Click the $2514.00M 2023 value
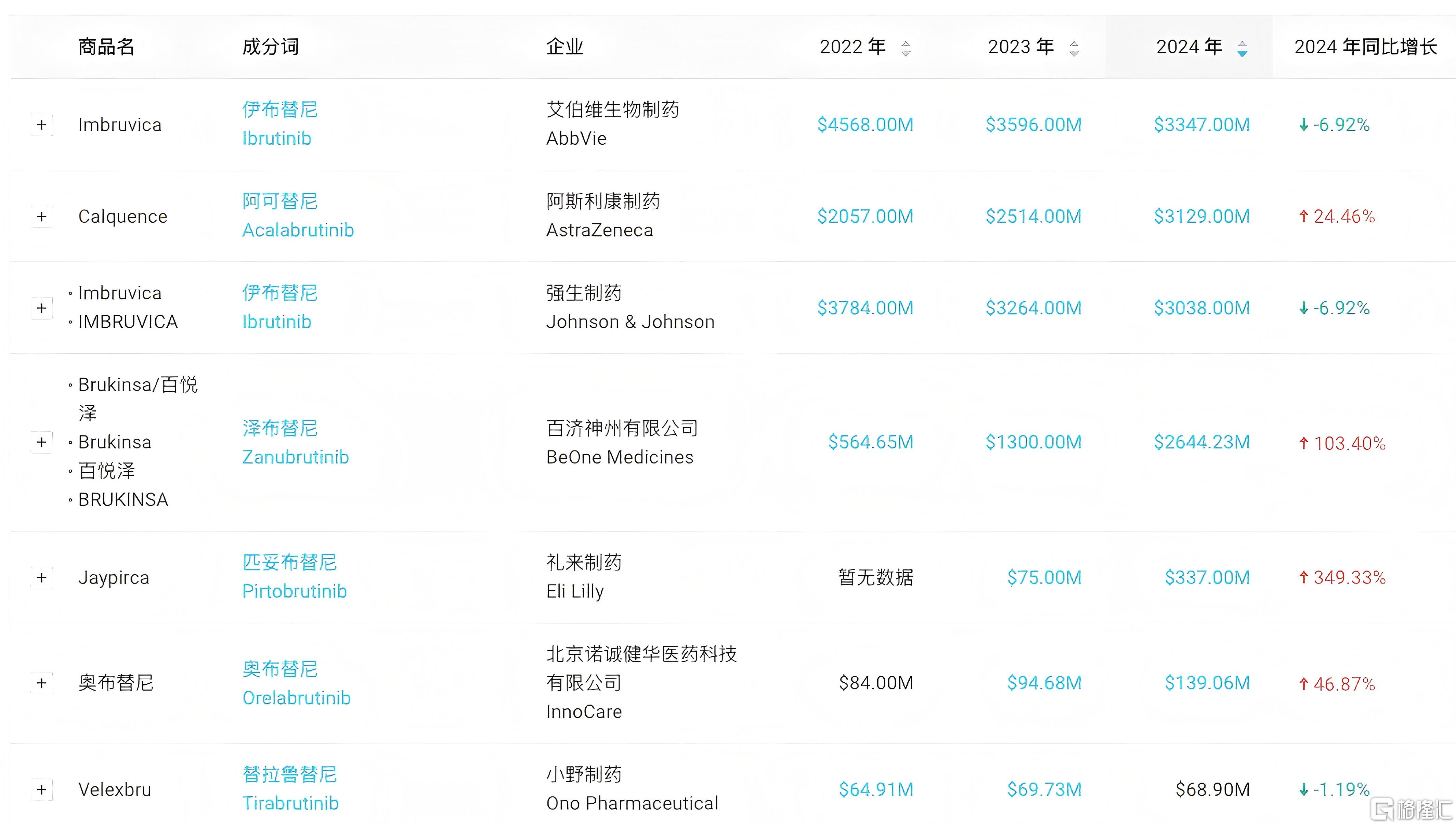 pos(1033,217)
